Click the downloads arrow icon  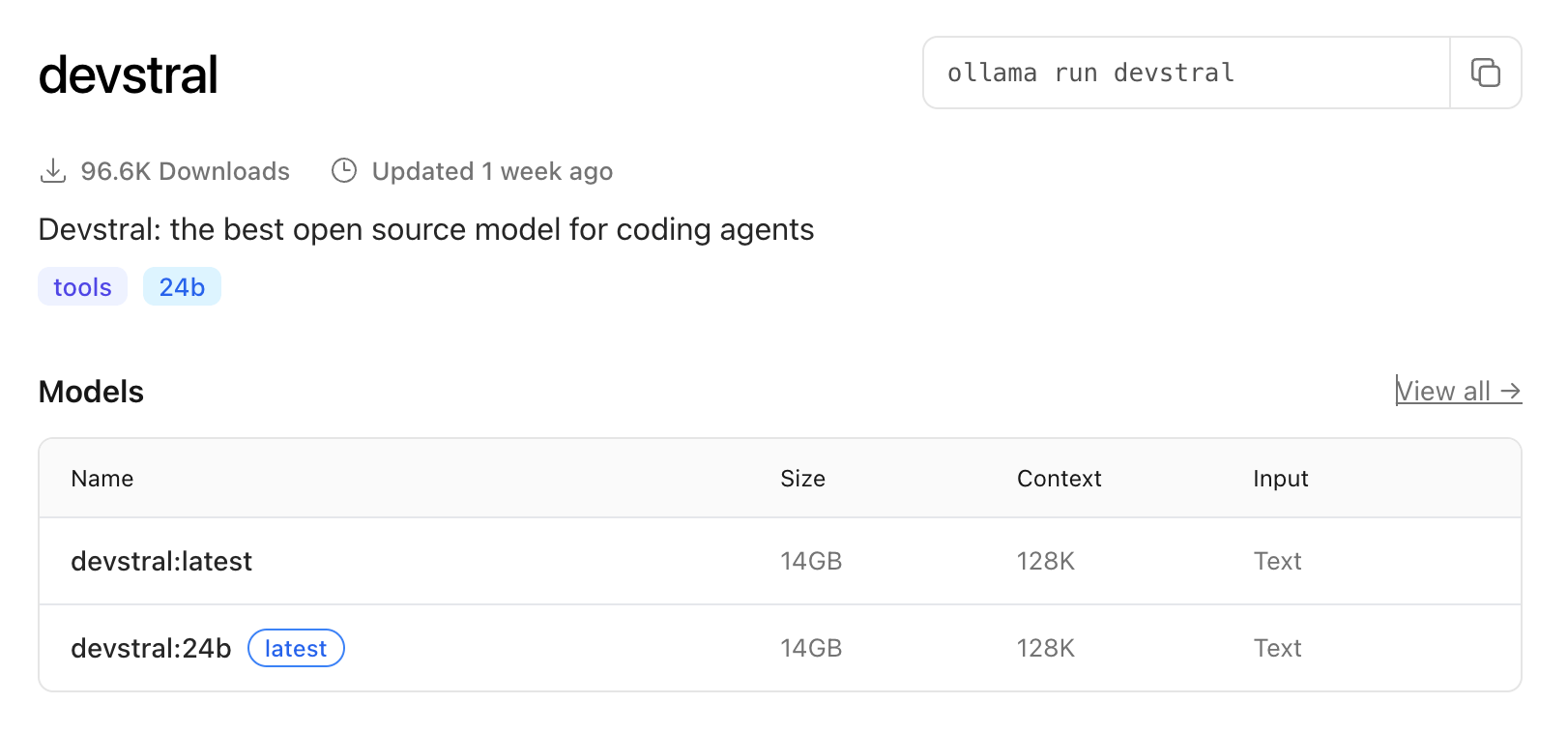(x=53, y=171)
